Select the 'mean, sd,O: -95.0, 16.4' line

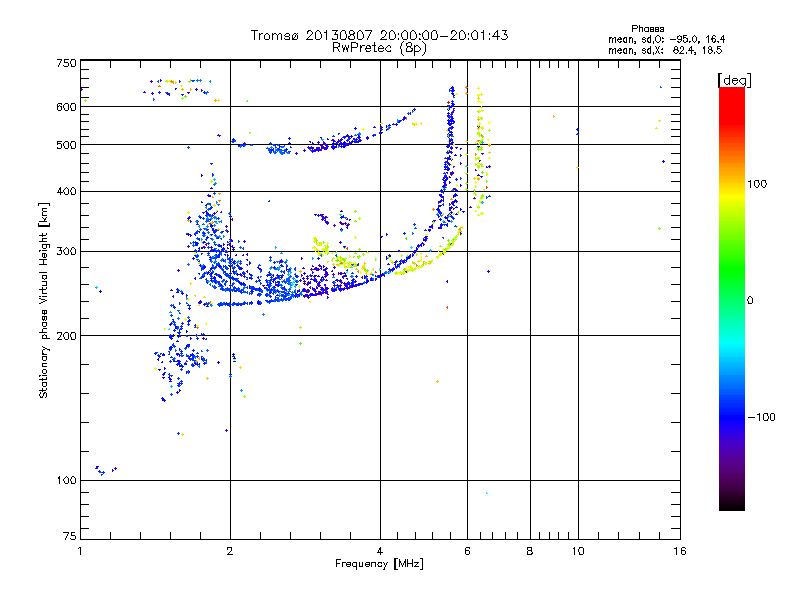coord(666,40)
